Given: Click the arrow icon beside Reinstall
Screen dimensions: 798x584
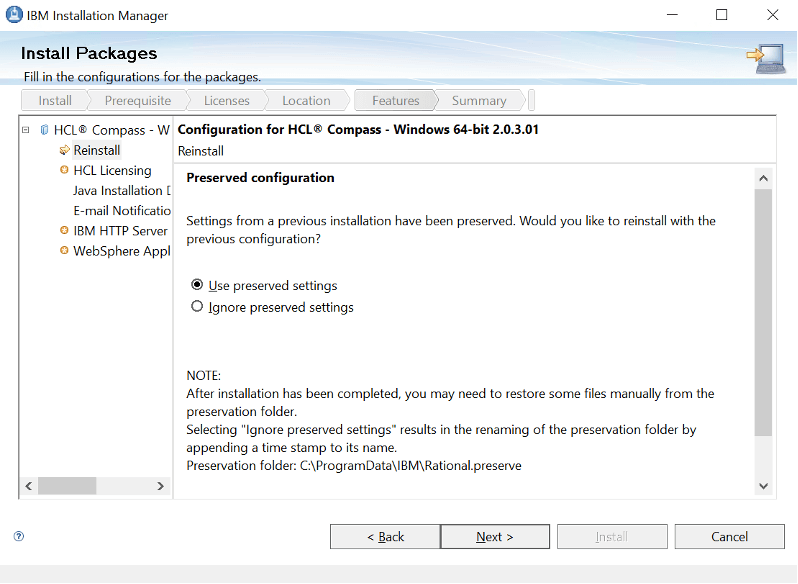Looking at the screenshot, I should (x=64, y=150).
